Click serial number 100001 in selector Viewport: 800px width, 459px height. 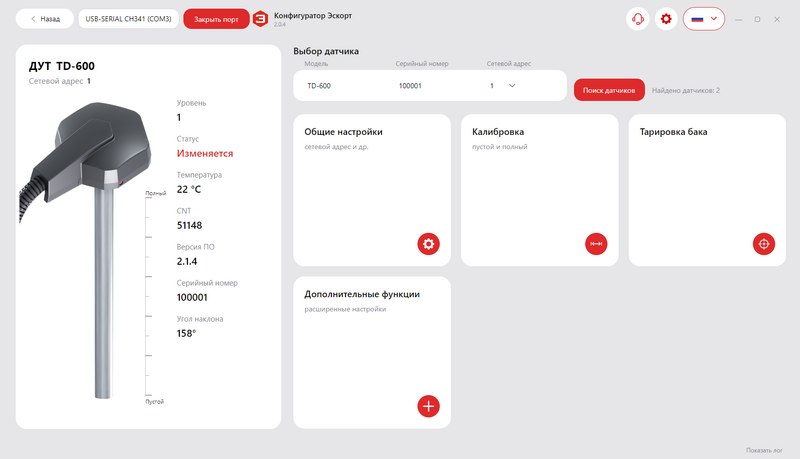(x=410, y=86)
